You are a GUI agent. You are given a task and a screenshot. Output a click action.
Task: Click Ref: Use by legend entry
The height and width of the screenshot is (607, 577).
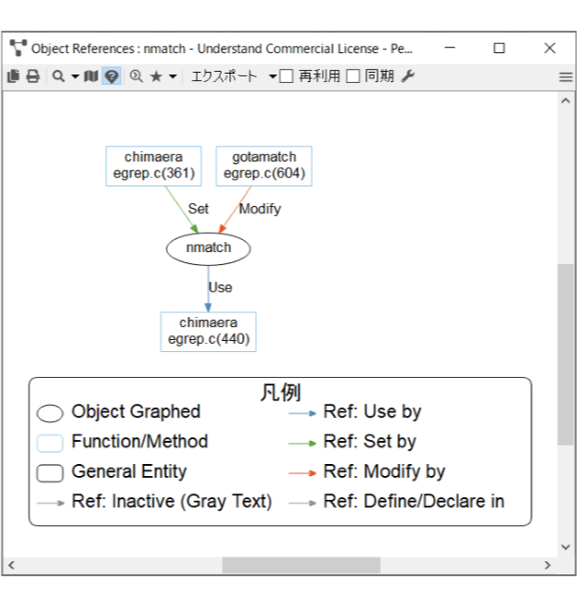coord(355,412)
